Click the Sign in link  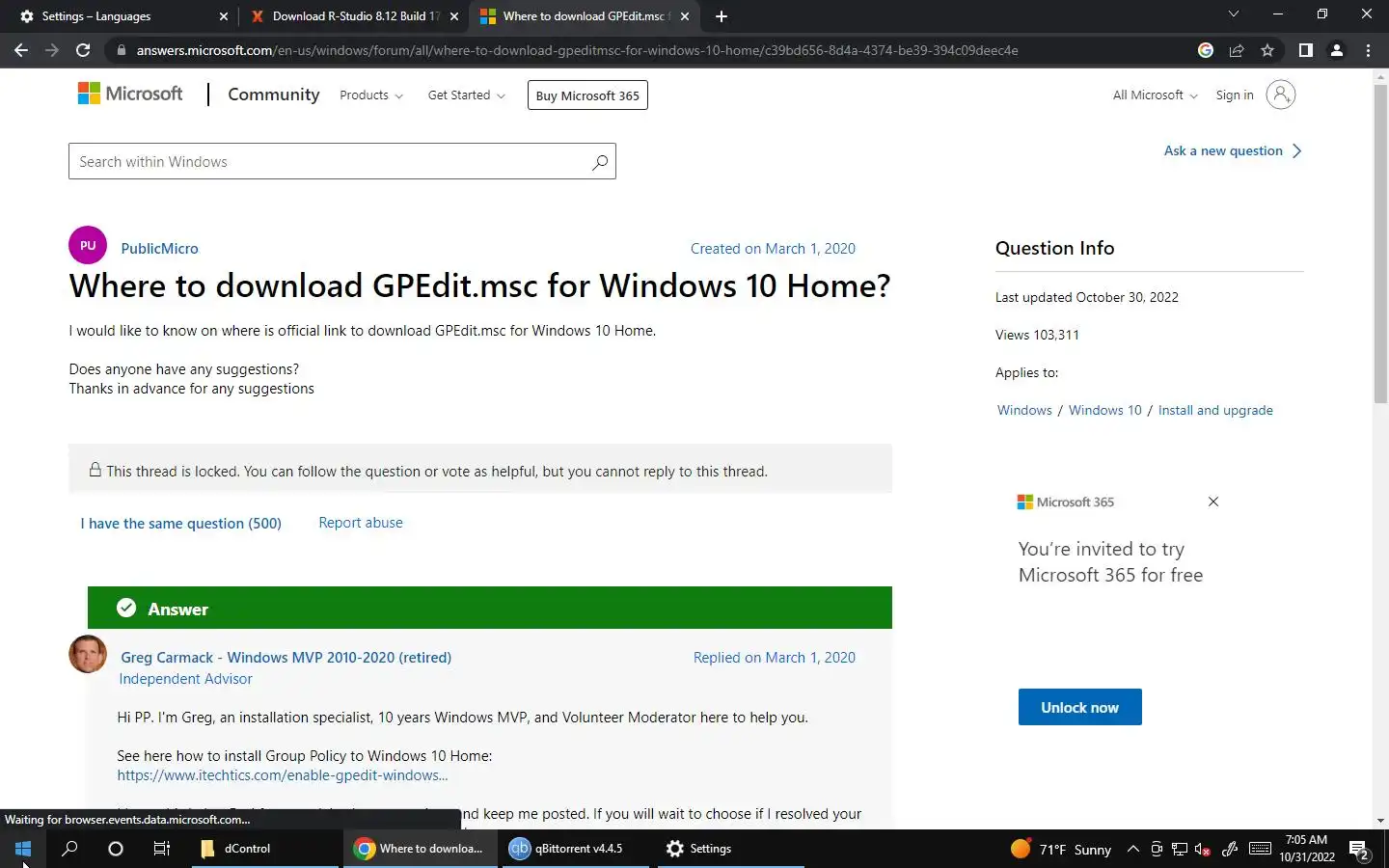coord(1235,95)
